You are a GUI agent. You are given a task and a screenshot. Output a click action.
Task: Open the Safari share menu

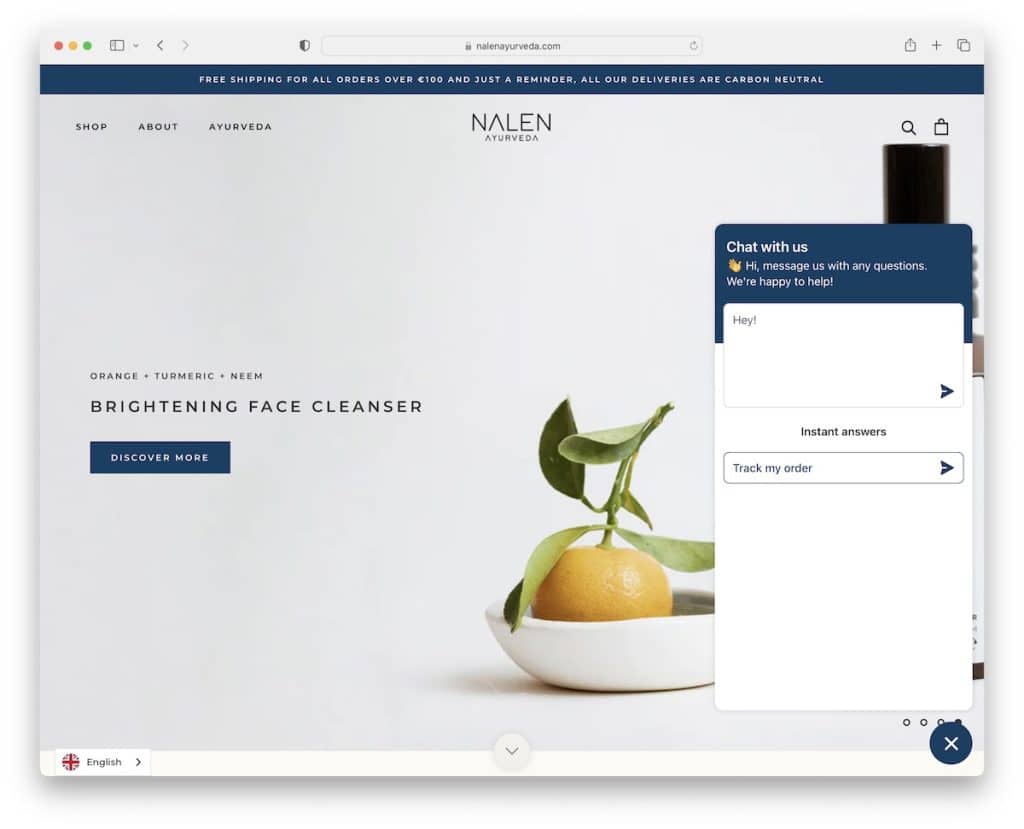(x=910, y=45)
